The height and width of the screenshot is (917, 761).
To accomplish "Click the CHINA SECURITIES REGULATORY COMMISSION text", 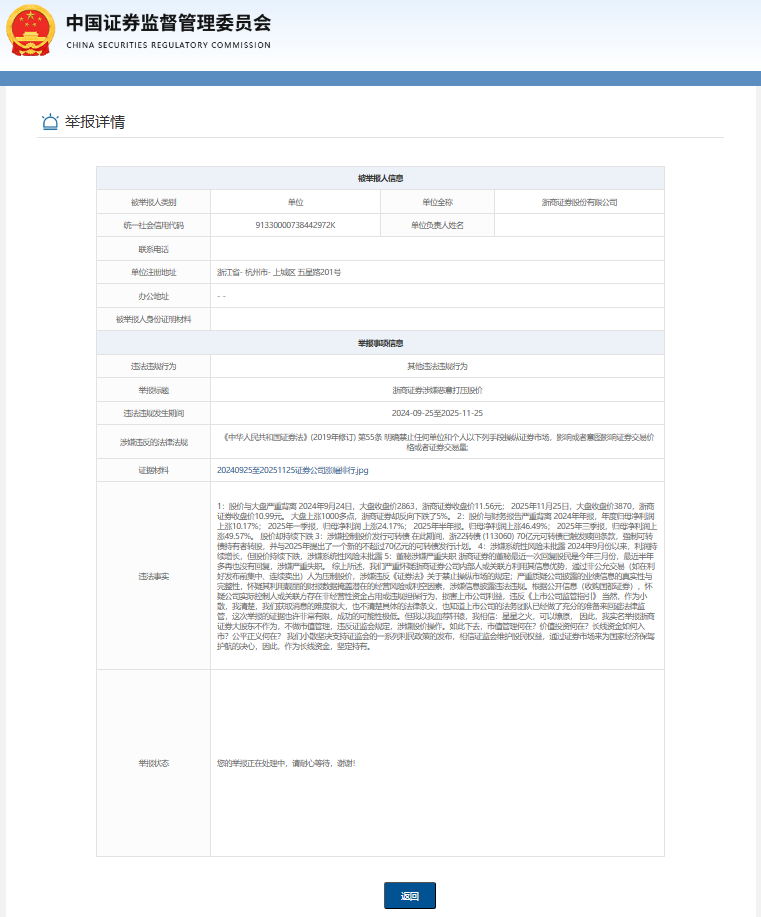I will pos(168,45).
